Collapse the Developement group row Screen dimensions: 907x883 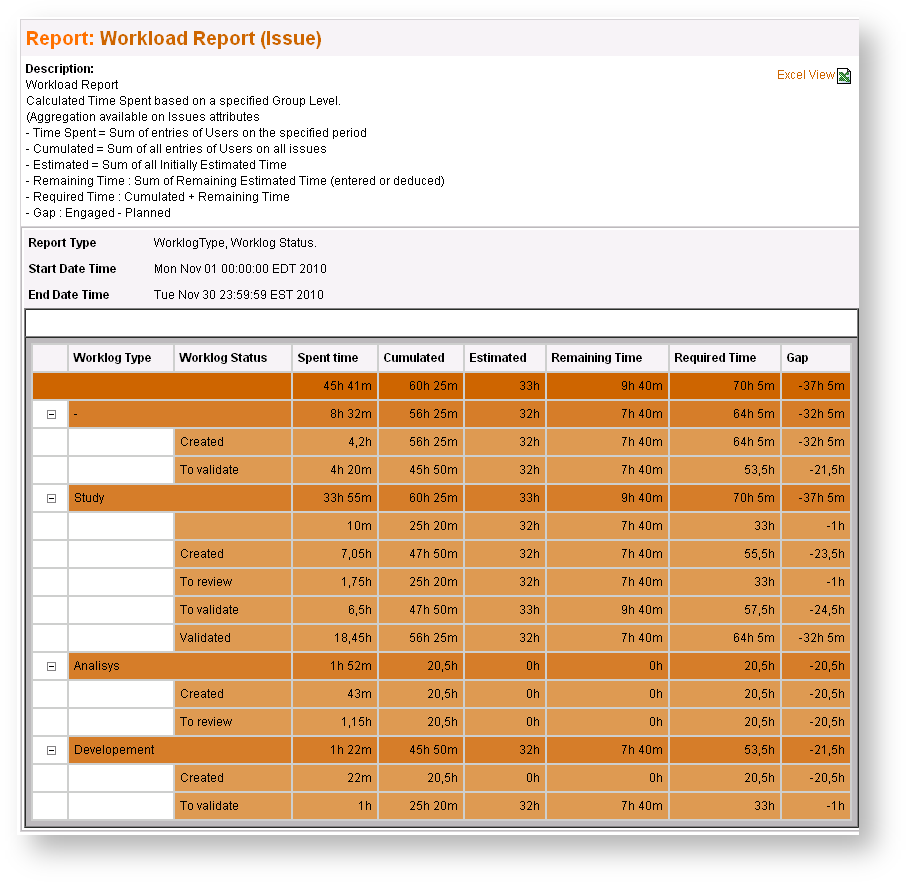[51, 750]
